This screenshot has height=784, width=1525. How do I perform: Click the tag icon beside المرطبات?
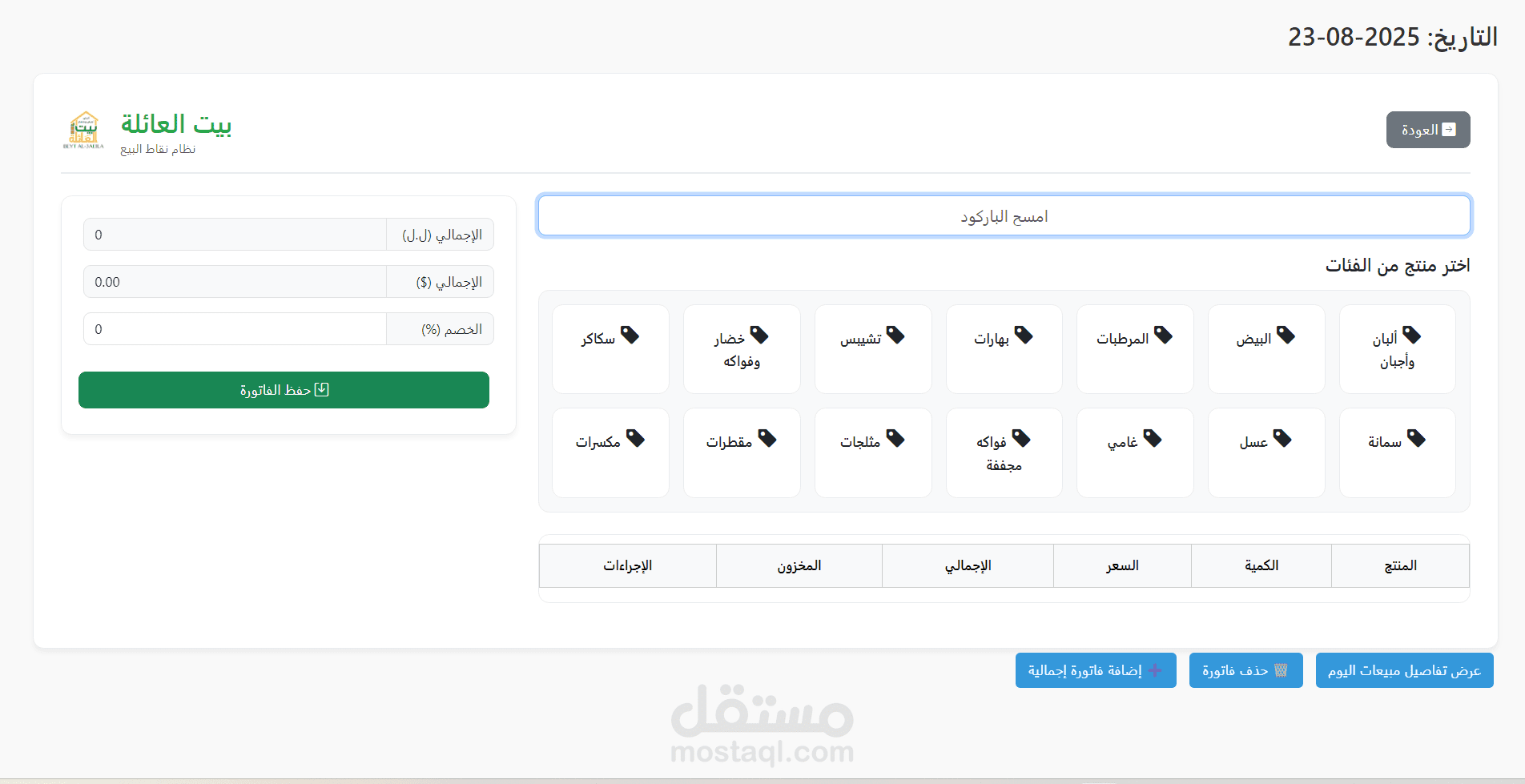[x=1163, y=335]
